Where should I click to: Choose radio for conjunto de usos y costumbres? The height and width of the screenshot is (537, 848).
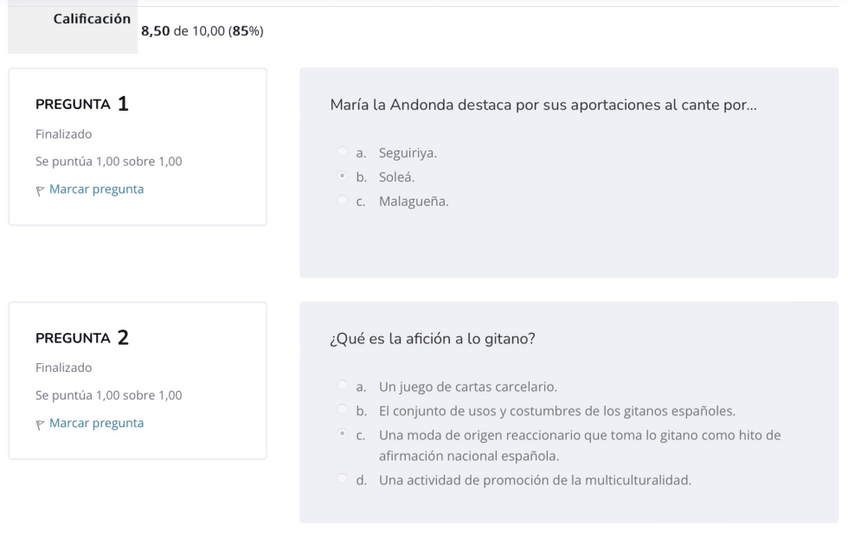click(x=342, y=411)
